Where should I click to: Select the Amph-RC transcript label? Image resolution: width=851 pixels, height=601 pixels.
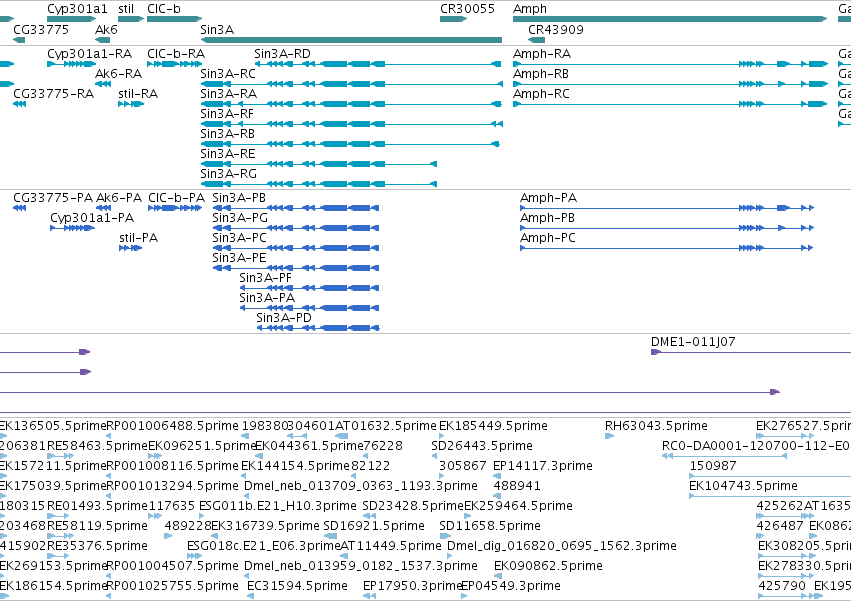pos(541,94)
